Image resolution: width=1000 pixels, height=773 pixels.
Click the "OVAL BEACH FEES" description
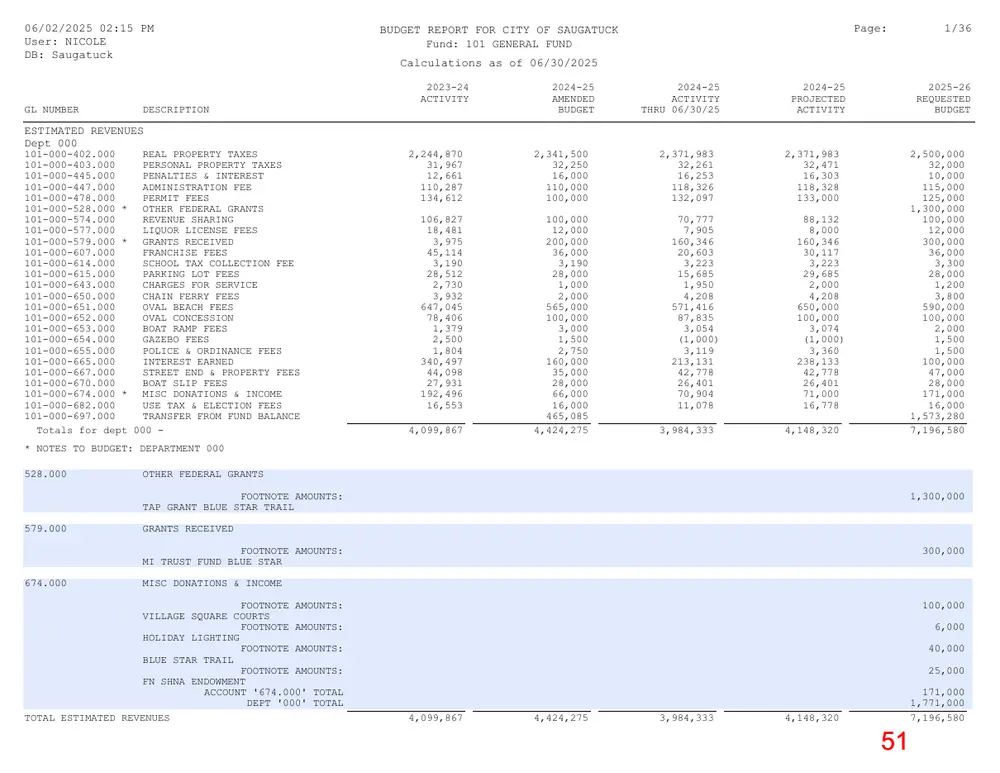tap(188, 307)
